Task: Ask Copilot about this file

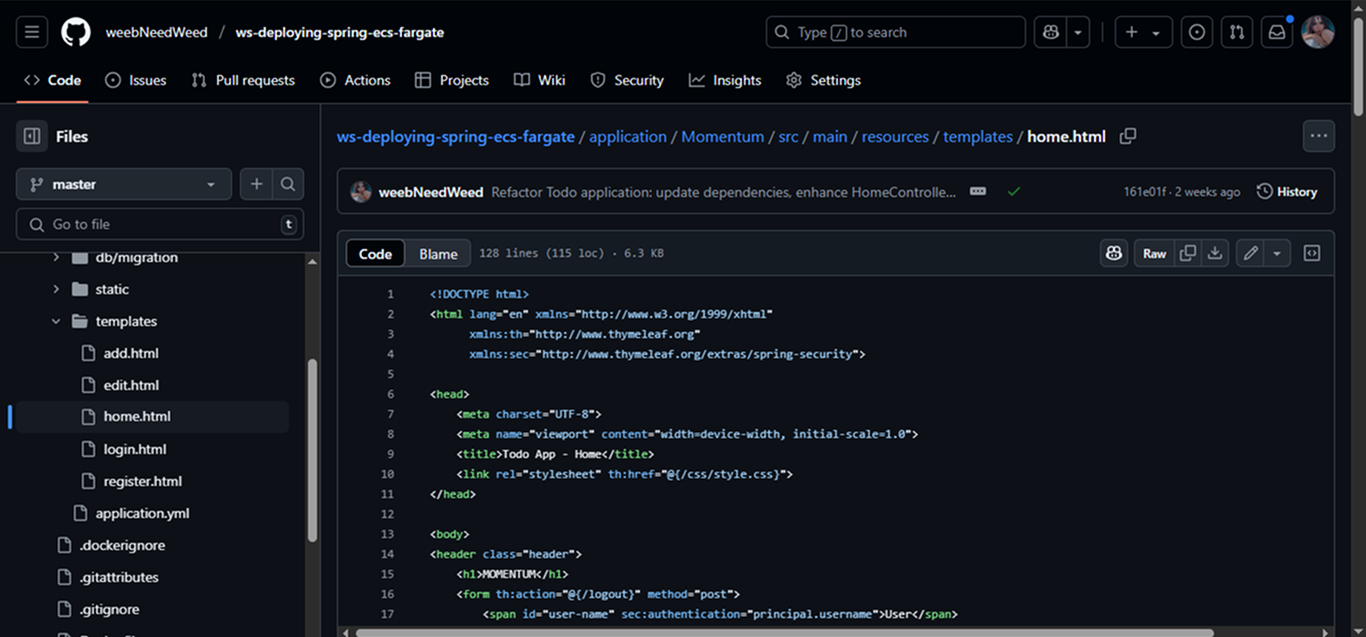Action: point(1114,253)
